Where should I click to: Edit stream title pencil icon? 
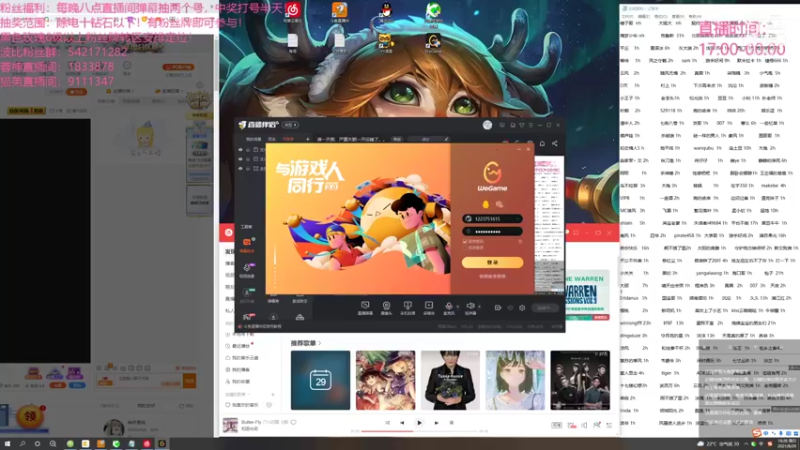[446, 139]
